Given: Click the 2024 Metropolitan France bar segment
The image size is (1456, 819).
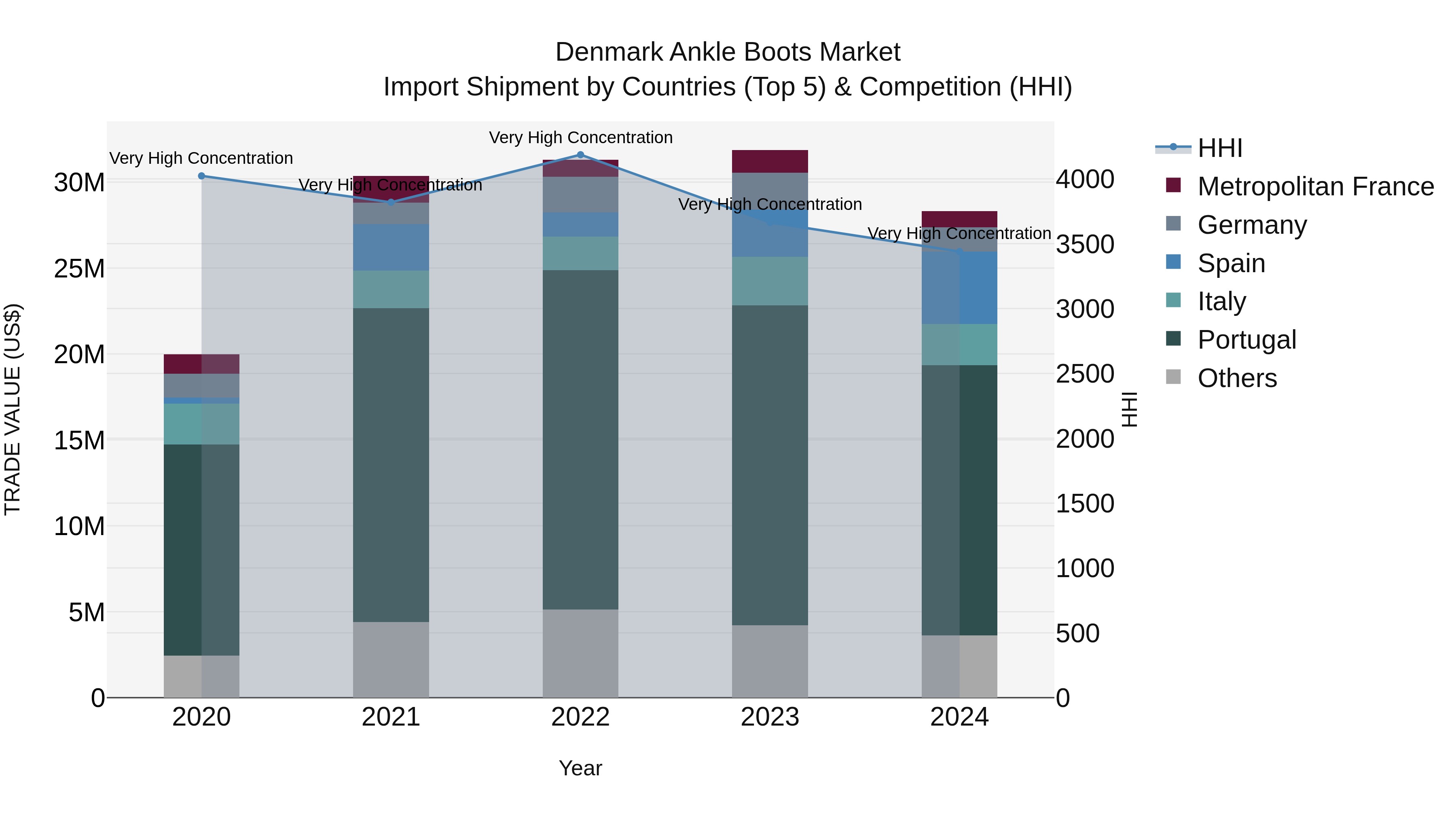Looking at the screenshot, I should 959,219.
